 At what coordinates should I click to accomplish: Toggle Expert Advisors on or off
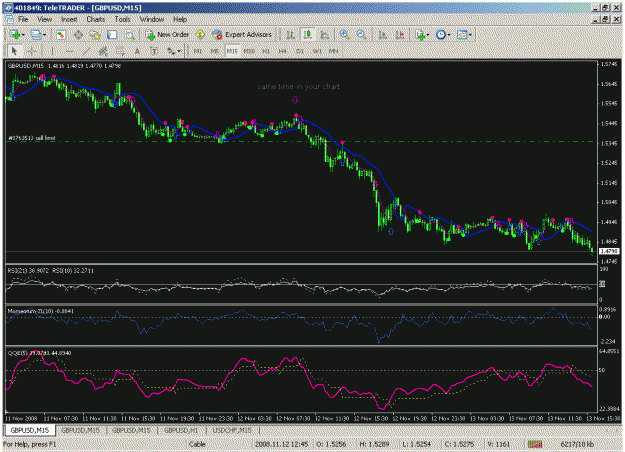[242, 35]
